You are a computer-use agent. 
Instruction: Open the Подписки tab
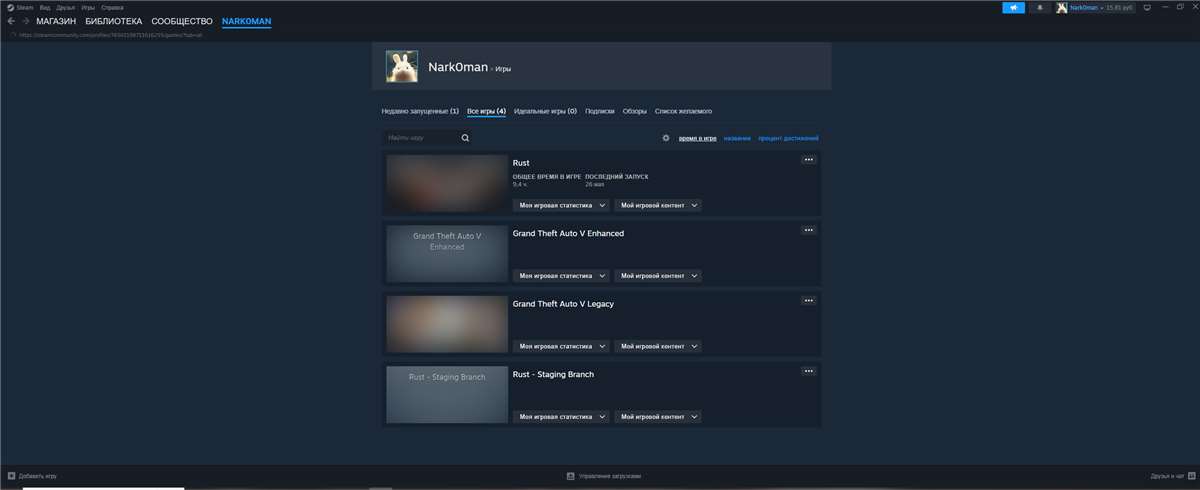pyautogui.click(x=599, y=111)
